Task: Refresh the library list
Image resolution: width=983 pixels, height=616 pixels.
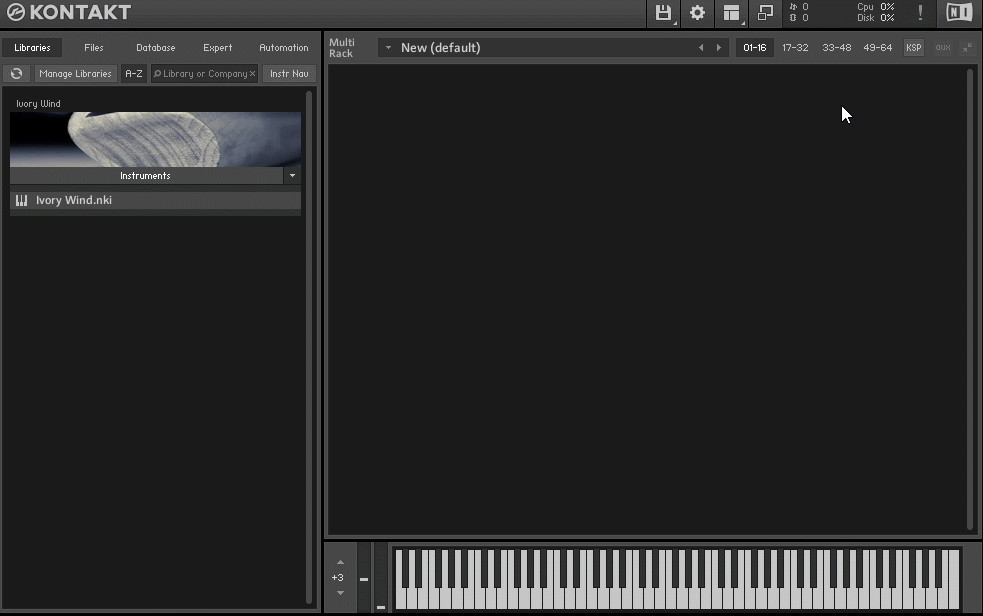Action: pyautogui.click(x=16, y=73)
